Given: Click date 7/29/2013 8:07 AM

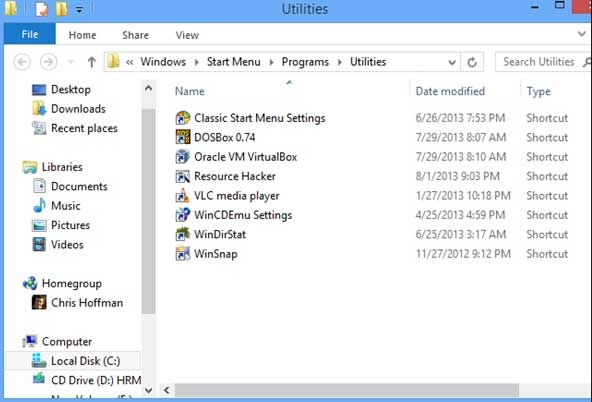Looking at the screenshot, I should (461, 137).
